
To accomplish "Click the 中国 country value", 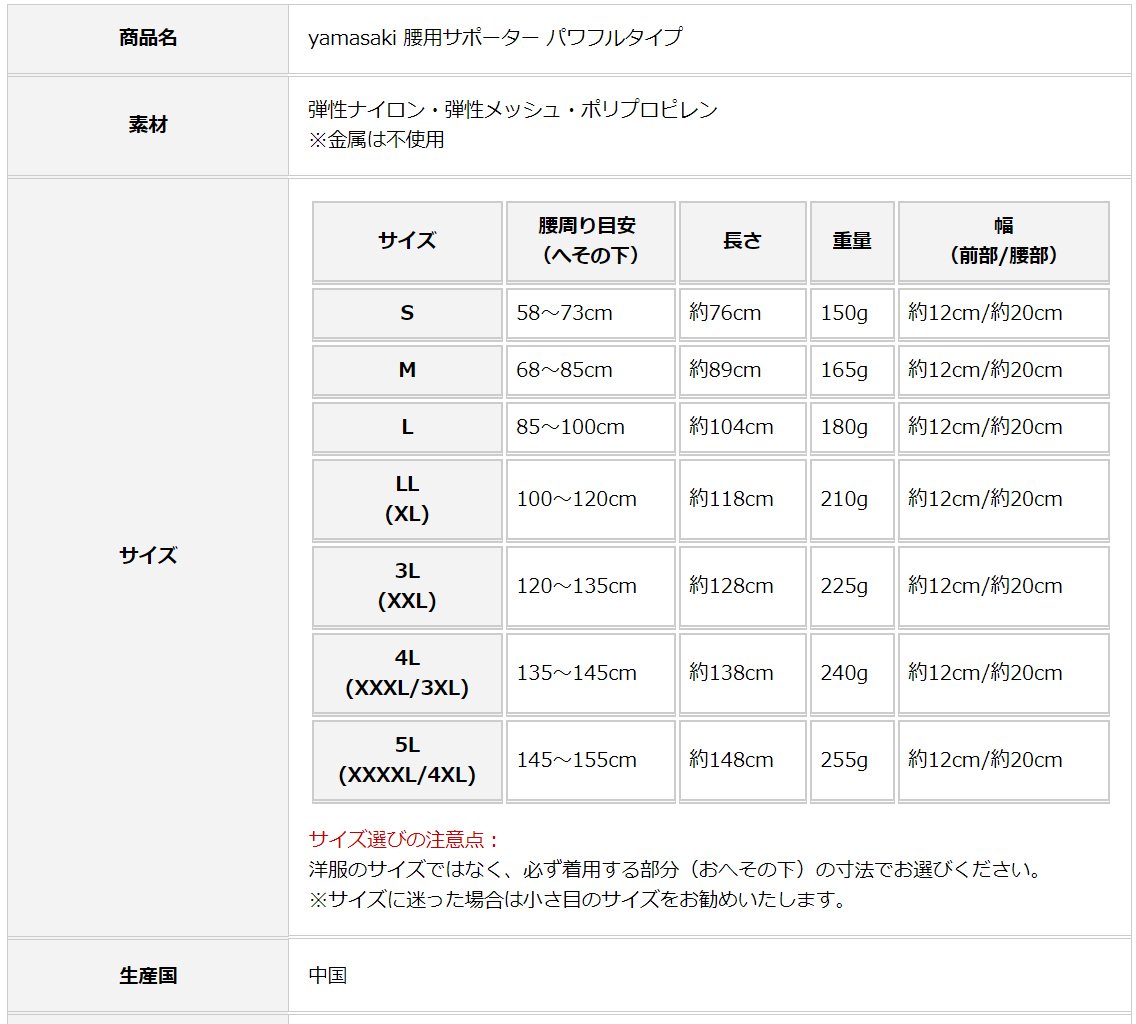I will [x=328, y=975].
